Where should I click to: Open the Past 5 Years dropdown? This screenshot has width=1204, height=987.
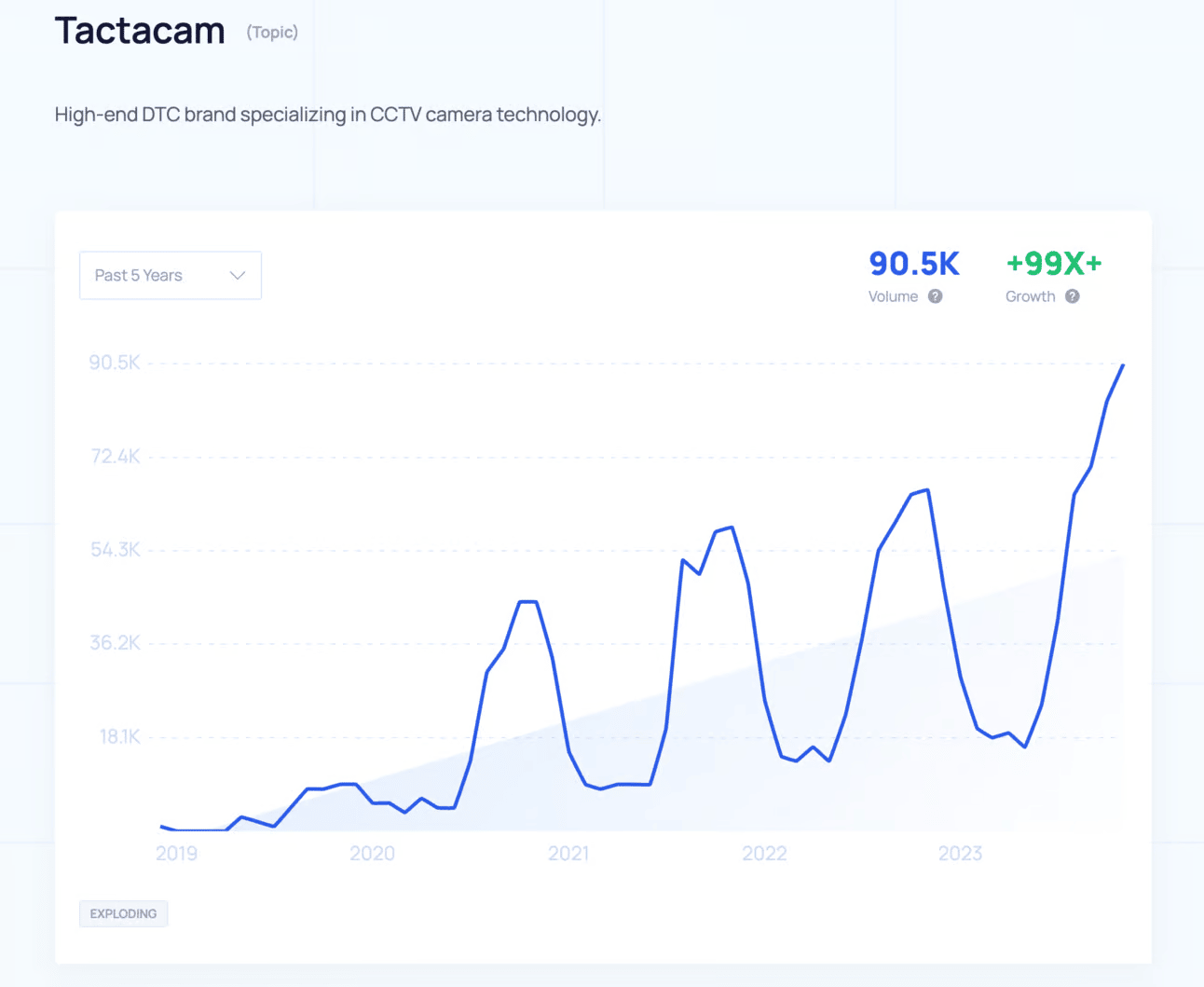point(171,275)
